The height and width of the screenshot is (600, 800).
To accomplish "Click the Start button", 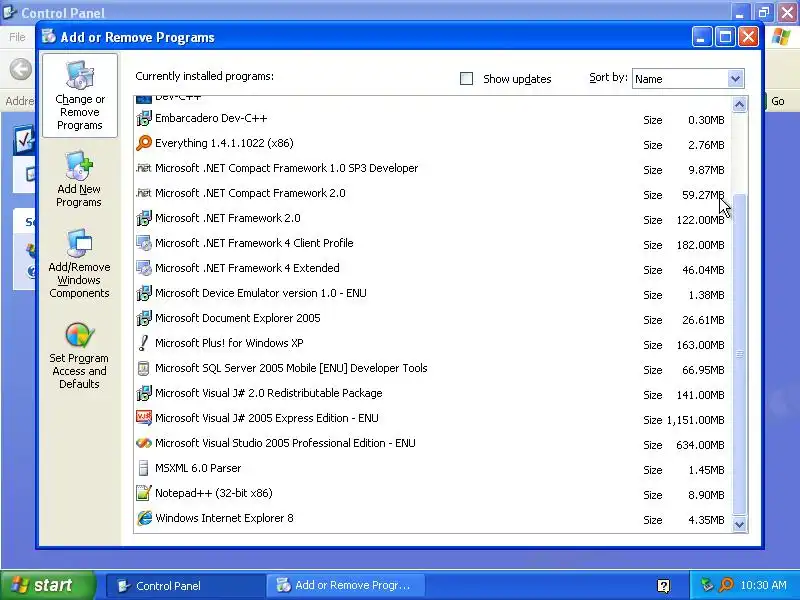I will click(x=47, y=585).
